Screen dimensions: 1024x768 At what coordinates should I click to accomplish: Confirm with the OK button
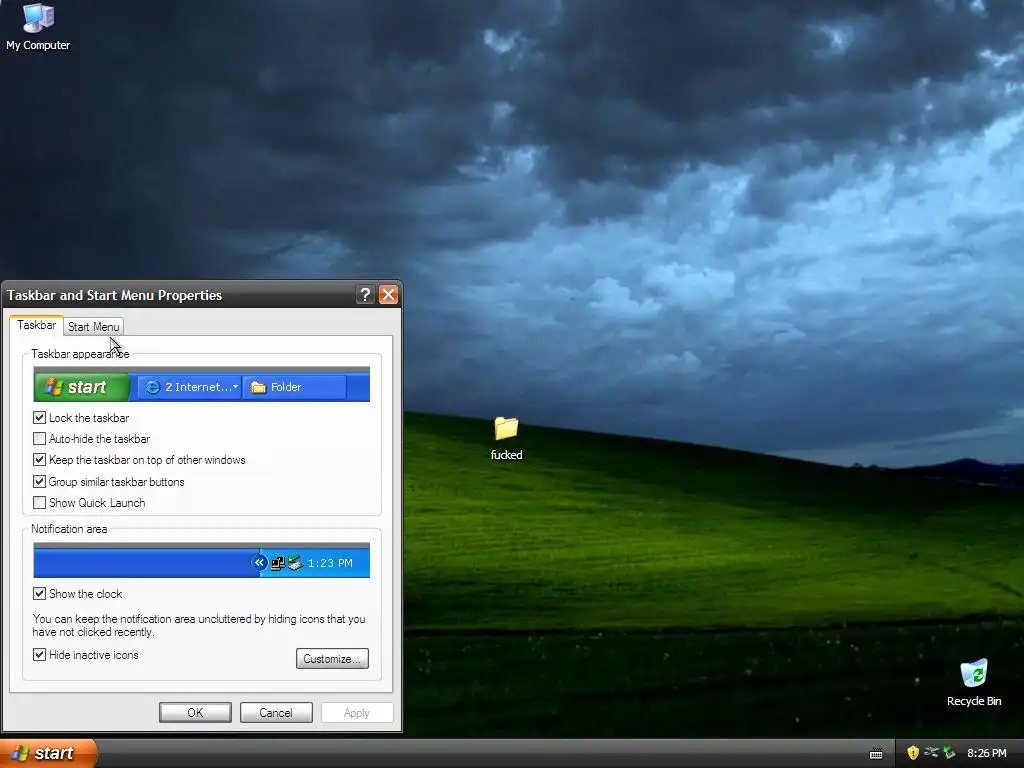click(x=195, y=712)
